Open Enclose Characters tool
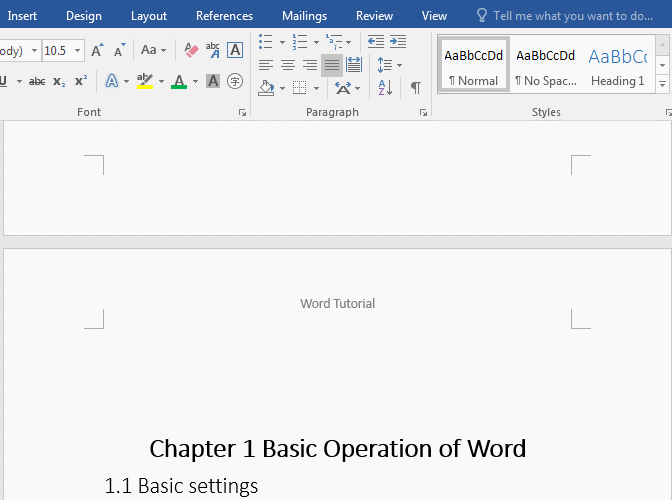 [x=235, y=81]
